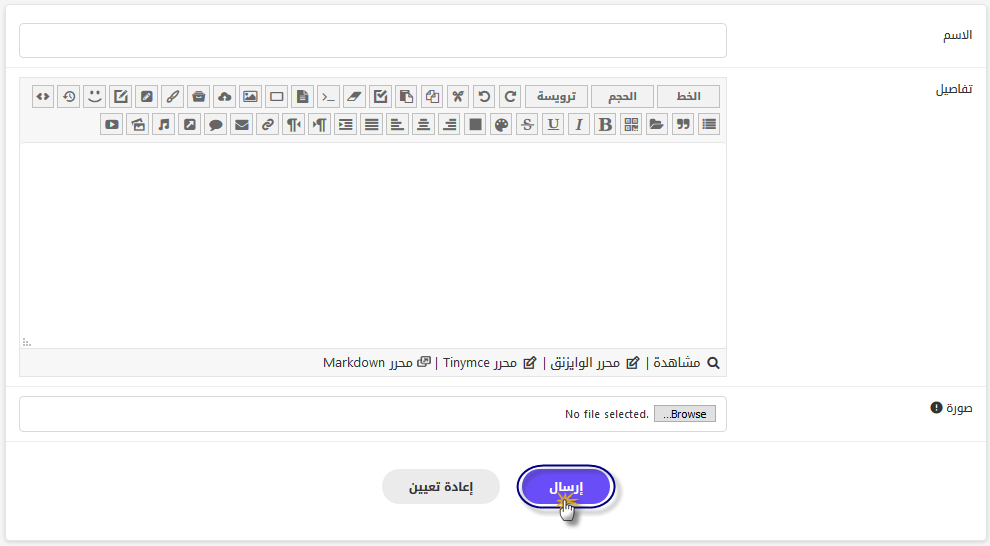Insert email with the envelope icon
990x546 pixels.
(241, 124)
